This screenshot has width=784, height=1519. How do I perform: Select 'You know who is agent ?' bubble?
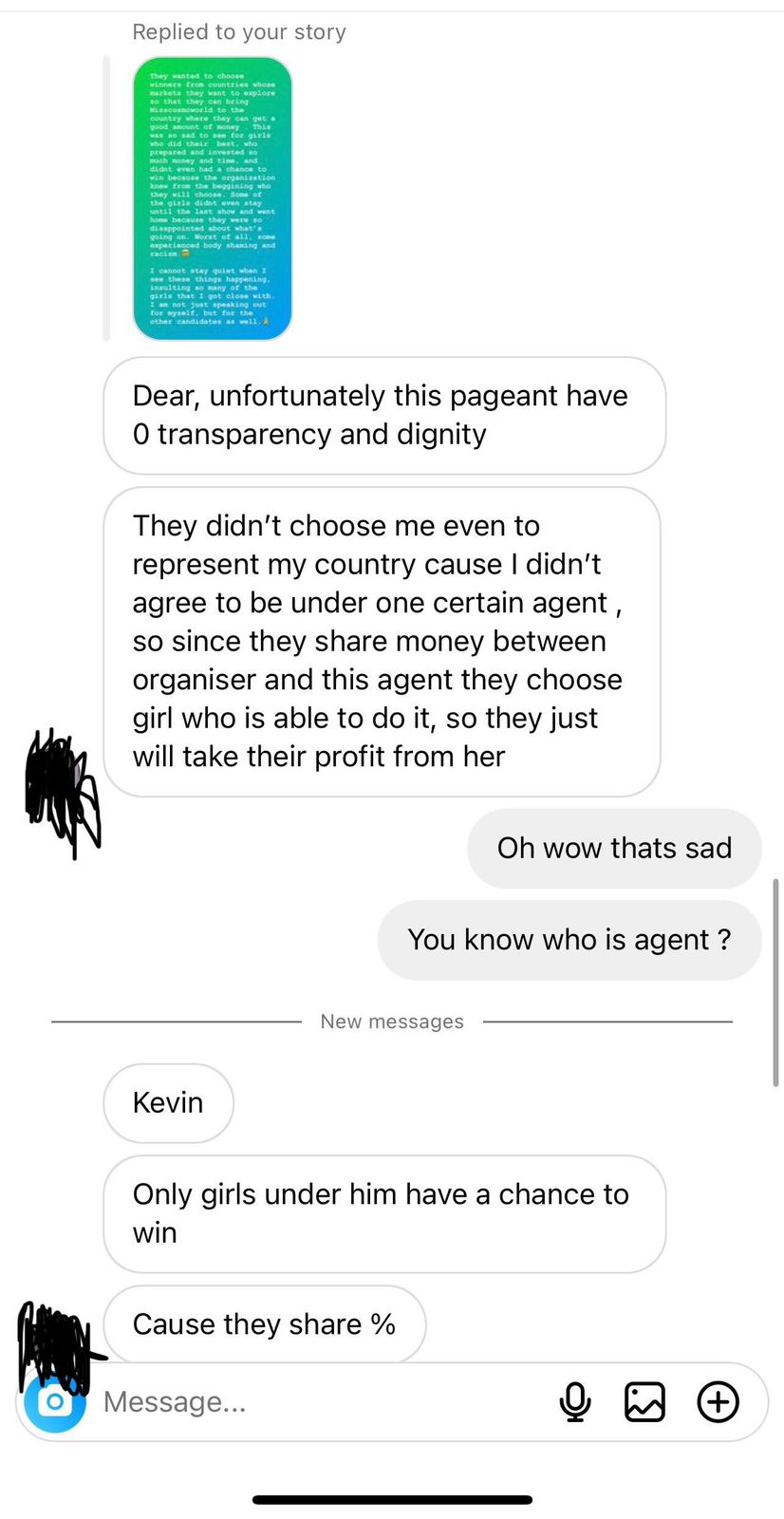tap(569, 940)
